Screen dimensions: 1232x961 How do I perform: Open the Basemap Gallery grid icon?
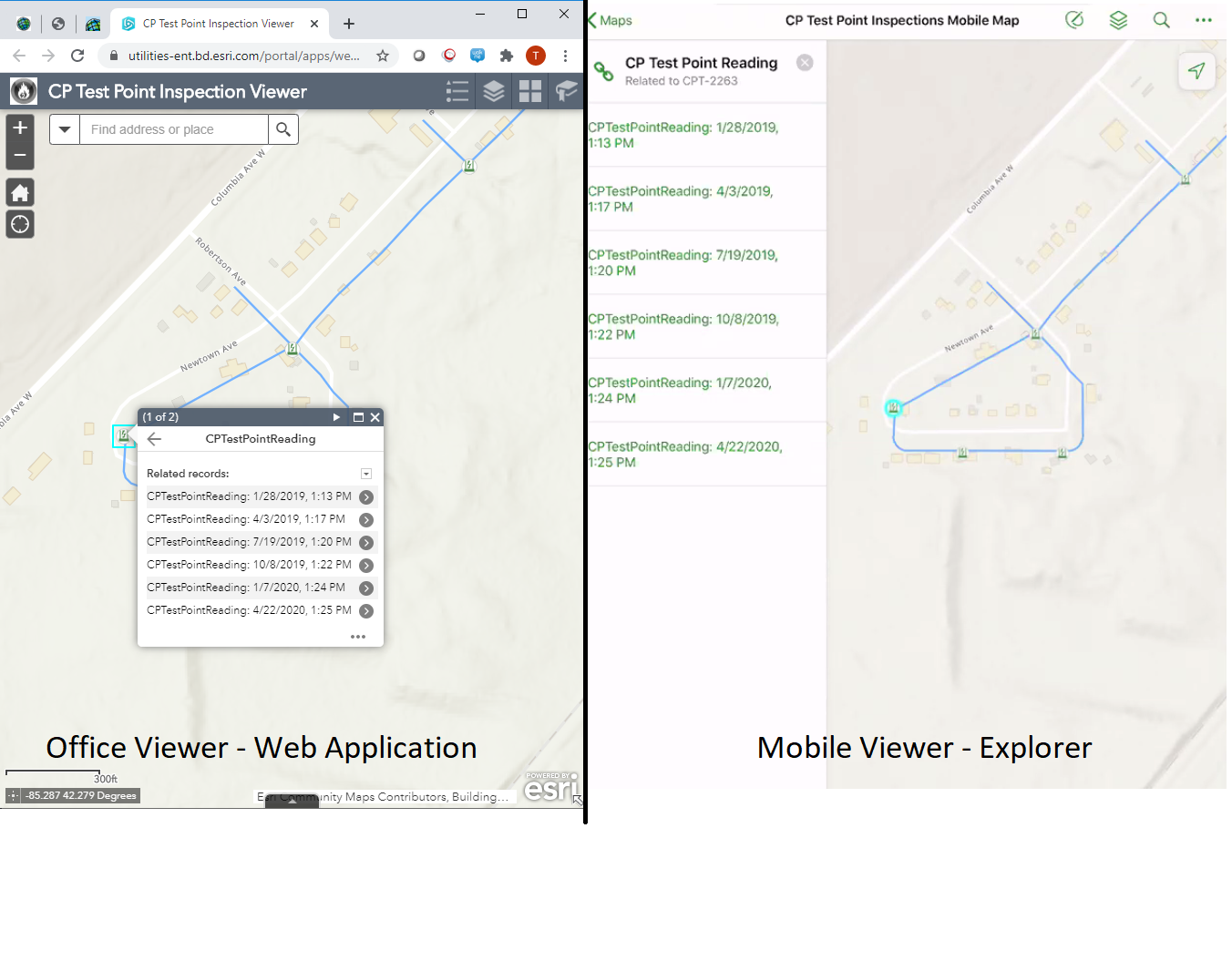pyautogui.click(x=530, y=91)
